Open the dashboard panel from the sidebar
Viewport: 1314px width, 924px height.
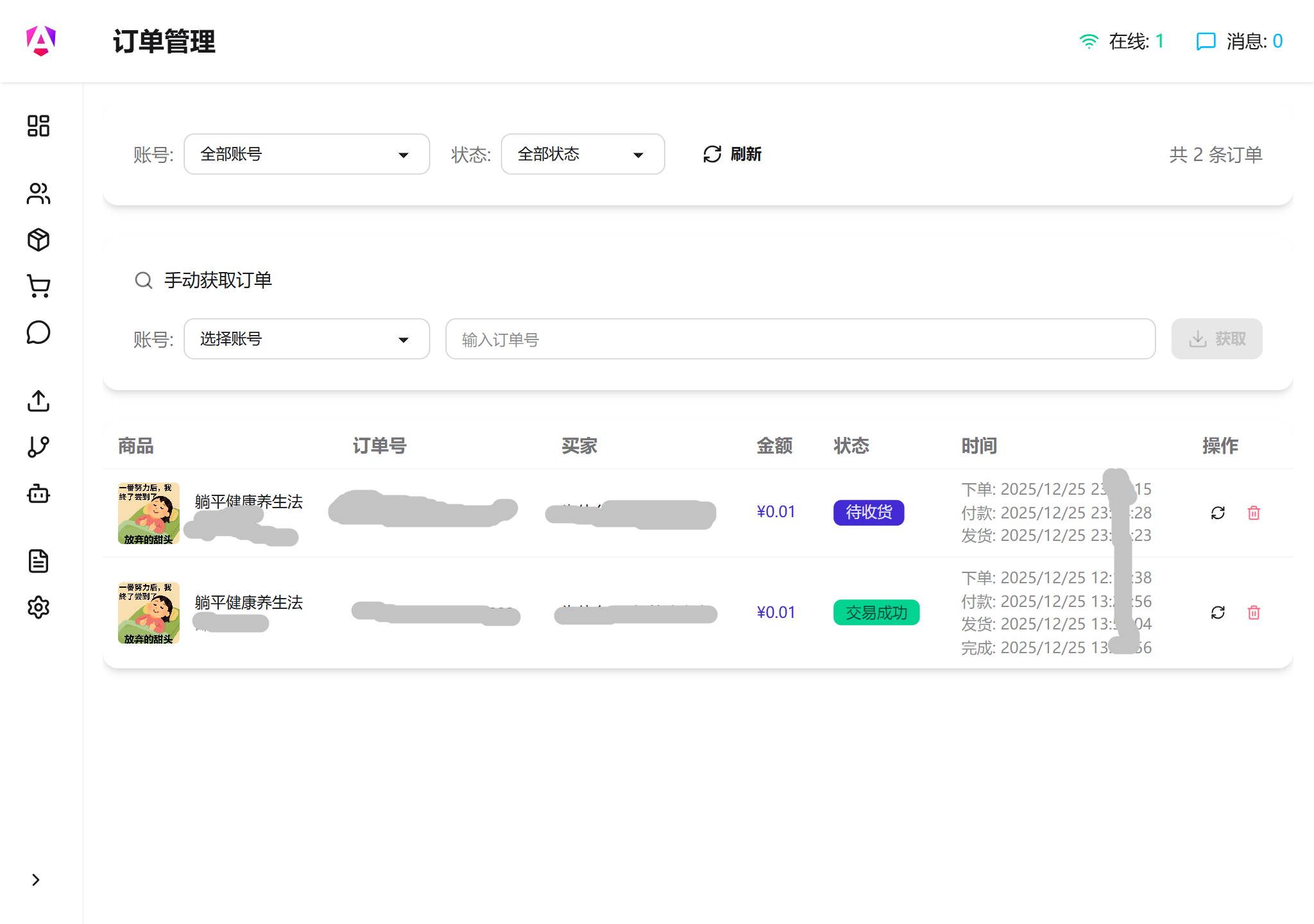(x=38, y=126)
